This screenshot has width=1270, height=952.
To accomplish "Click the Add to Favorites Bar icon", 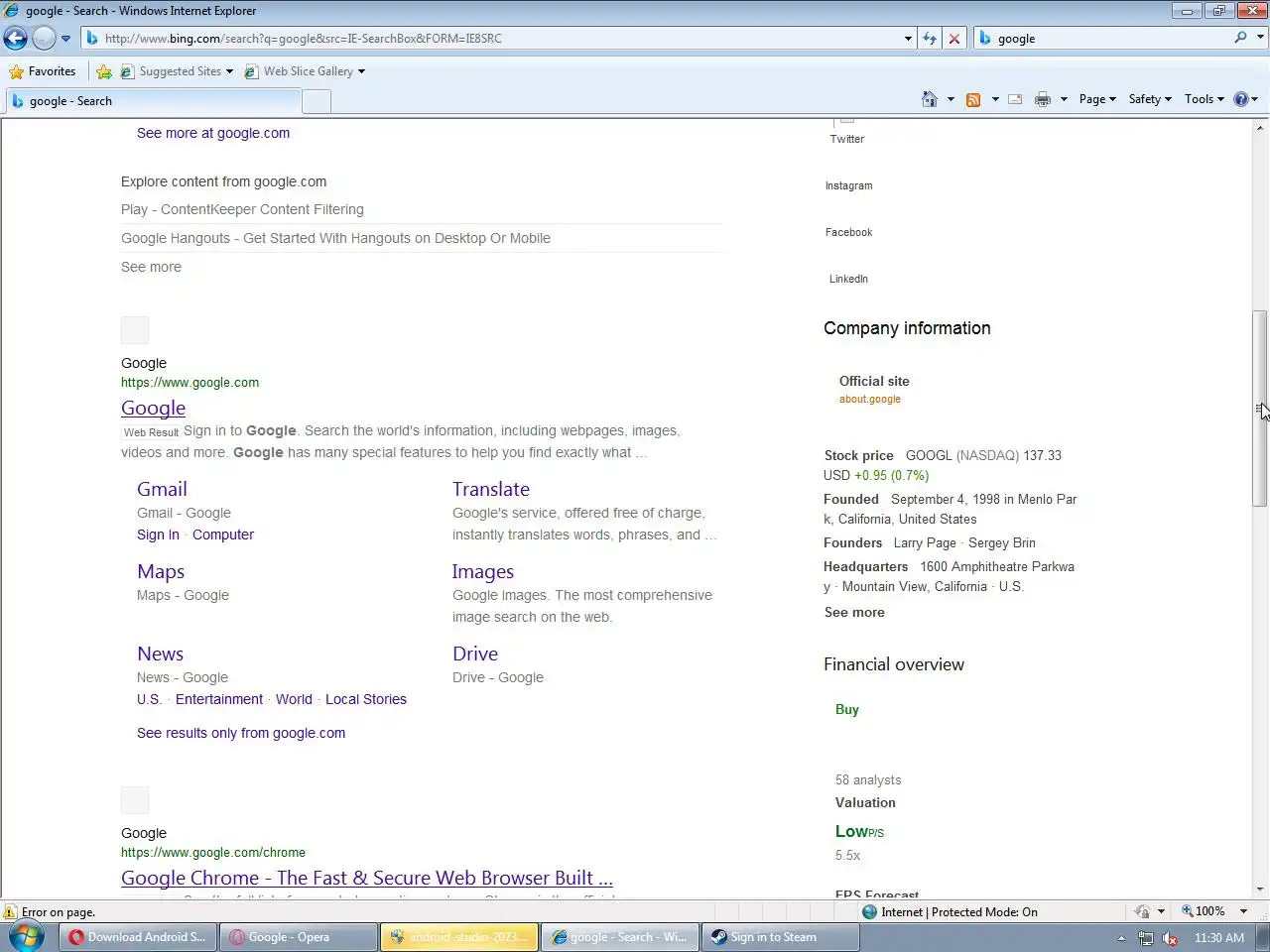I will [x=104, y=71].
